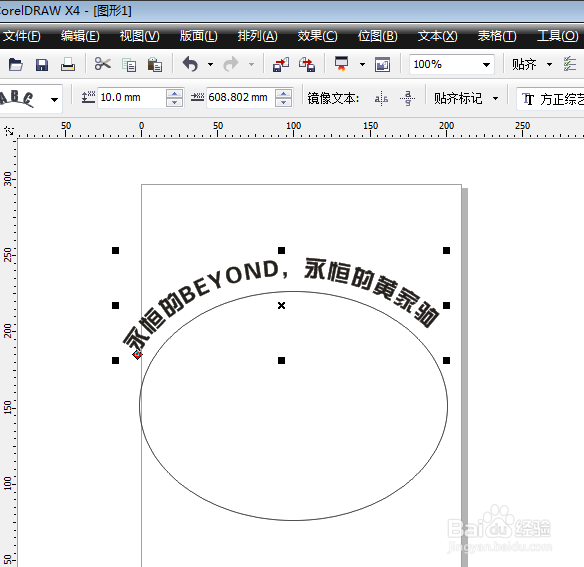Screen dimensions: 584x567
Task: Click the Open folder icon
Action: pyautogui.click(x=16, y=64)
